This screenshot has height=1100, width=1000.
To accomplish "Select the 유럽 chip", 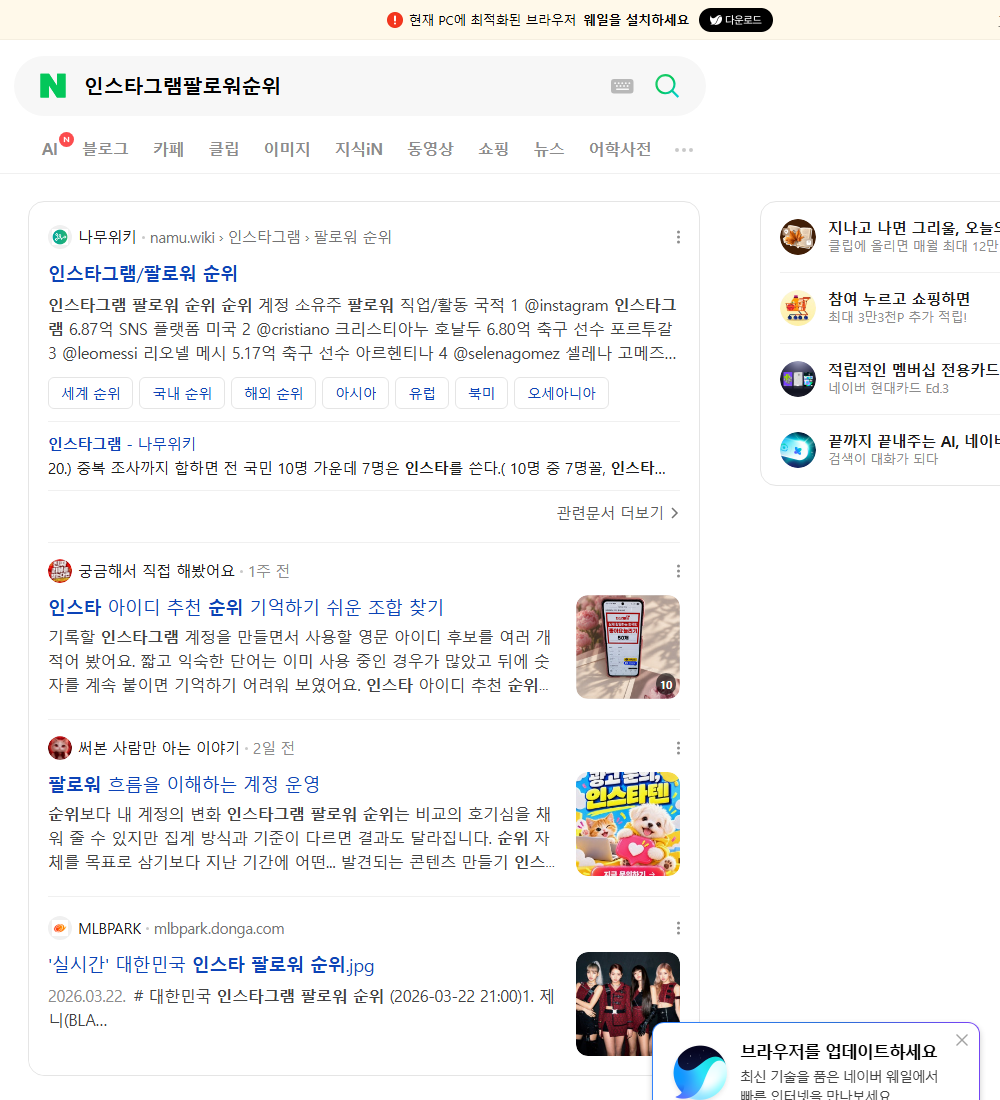I will point(422,393).
